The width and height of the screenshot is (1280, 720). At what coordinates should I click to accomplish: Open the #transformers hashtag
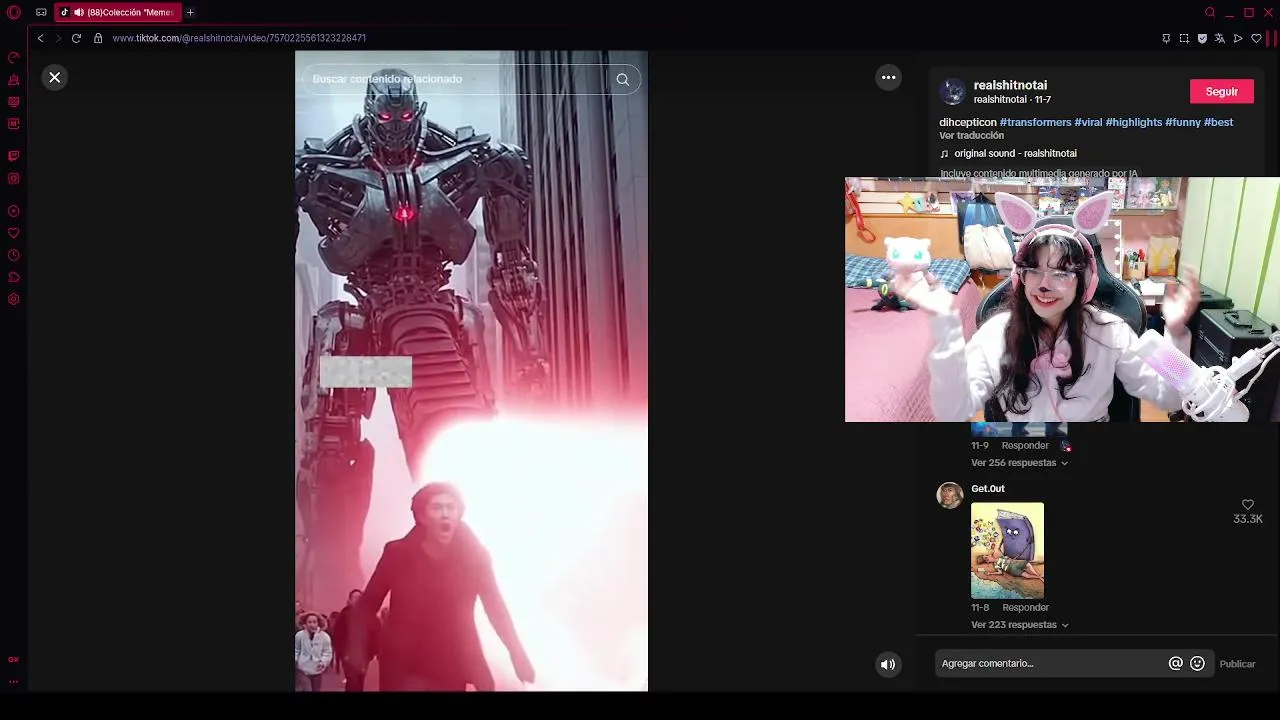1035,122
